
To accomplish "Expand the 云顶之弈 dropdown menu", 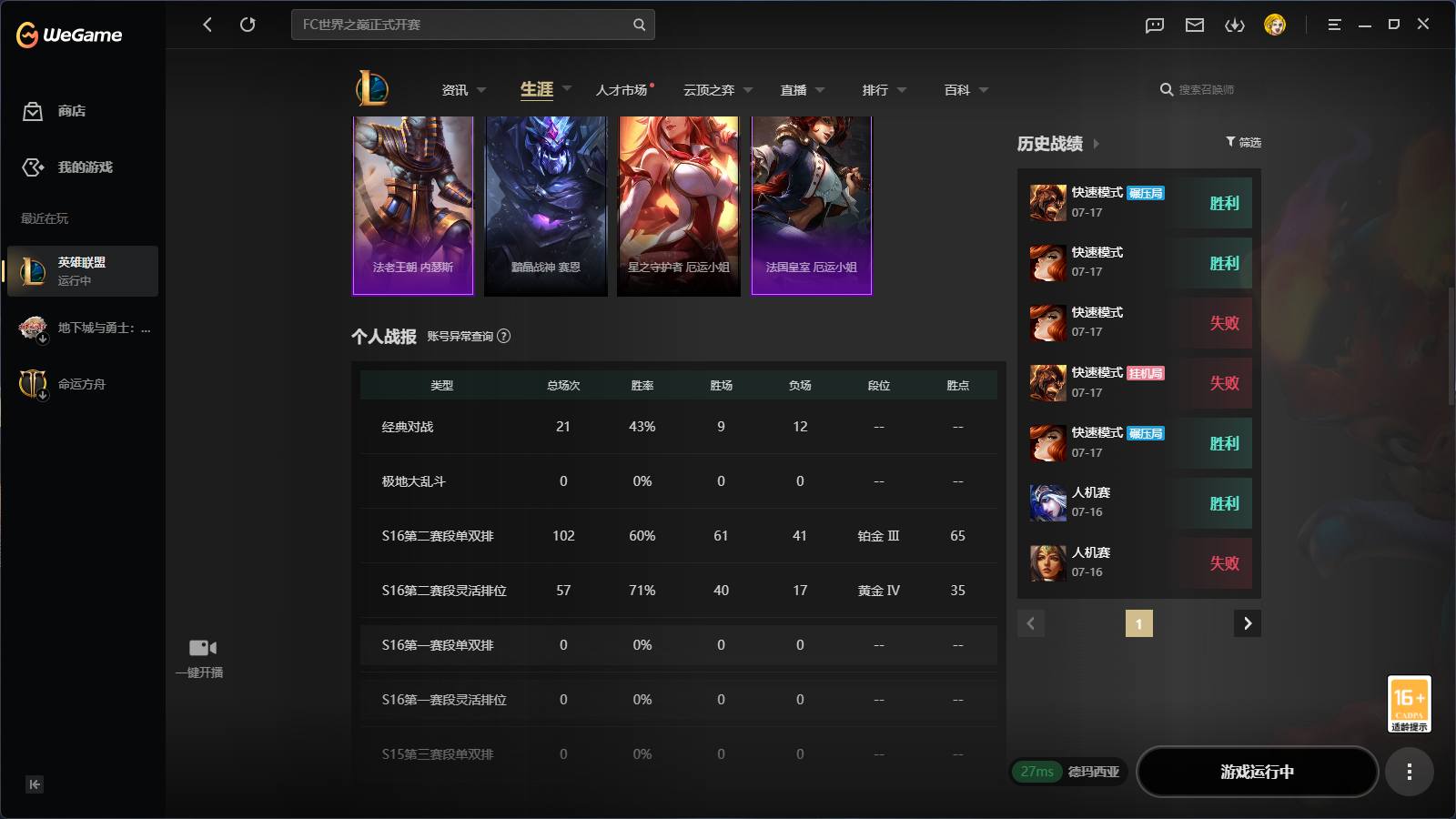I will pos(748,90).
